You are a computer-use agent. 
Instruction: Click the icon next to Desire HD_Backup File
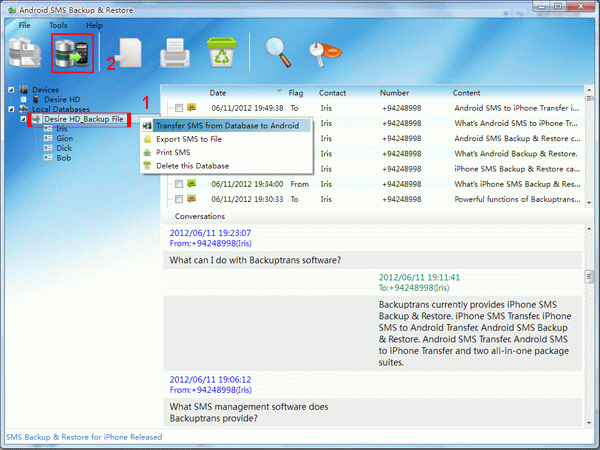click(36, 119)
